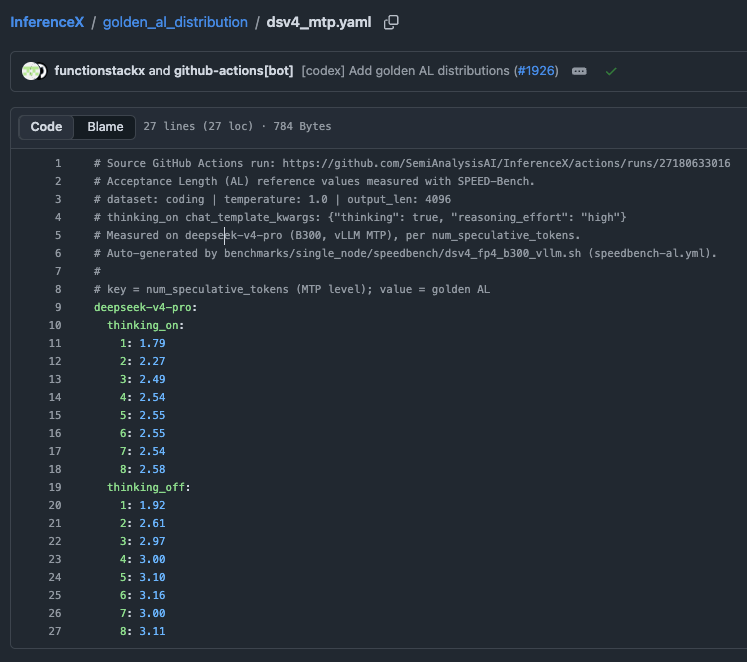The width and height of the screenshot is (747, 662).
Task: Click the value 2.58
Action: click(x=152, y=469)
